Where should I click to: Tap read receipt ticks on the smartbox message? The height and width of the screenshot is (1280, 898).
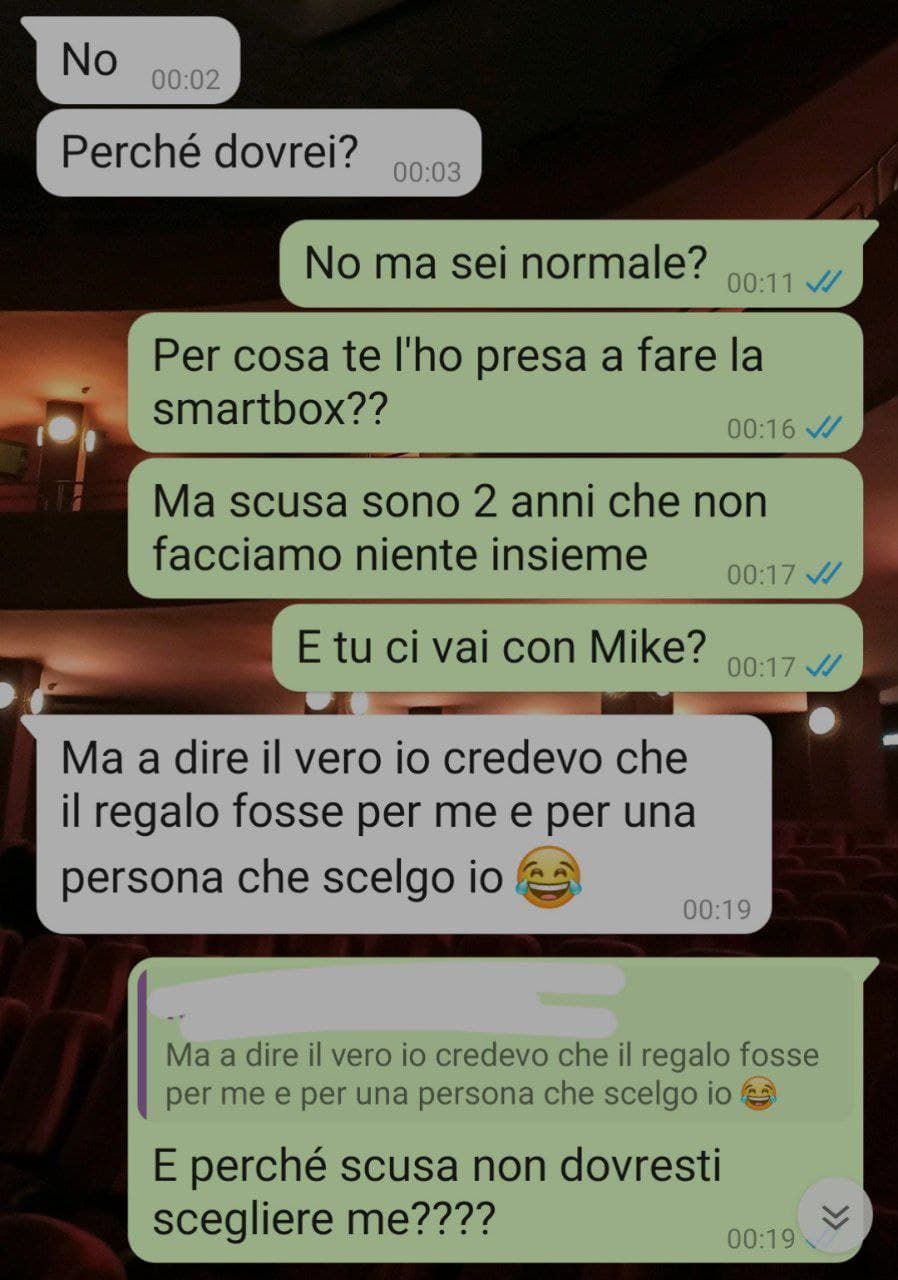(x=823, y=429)
